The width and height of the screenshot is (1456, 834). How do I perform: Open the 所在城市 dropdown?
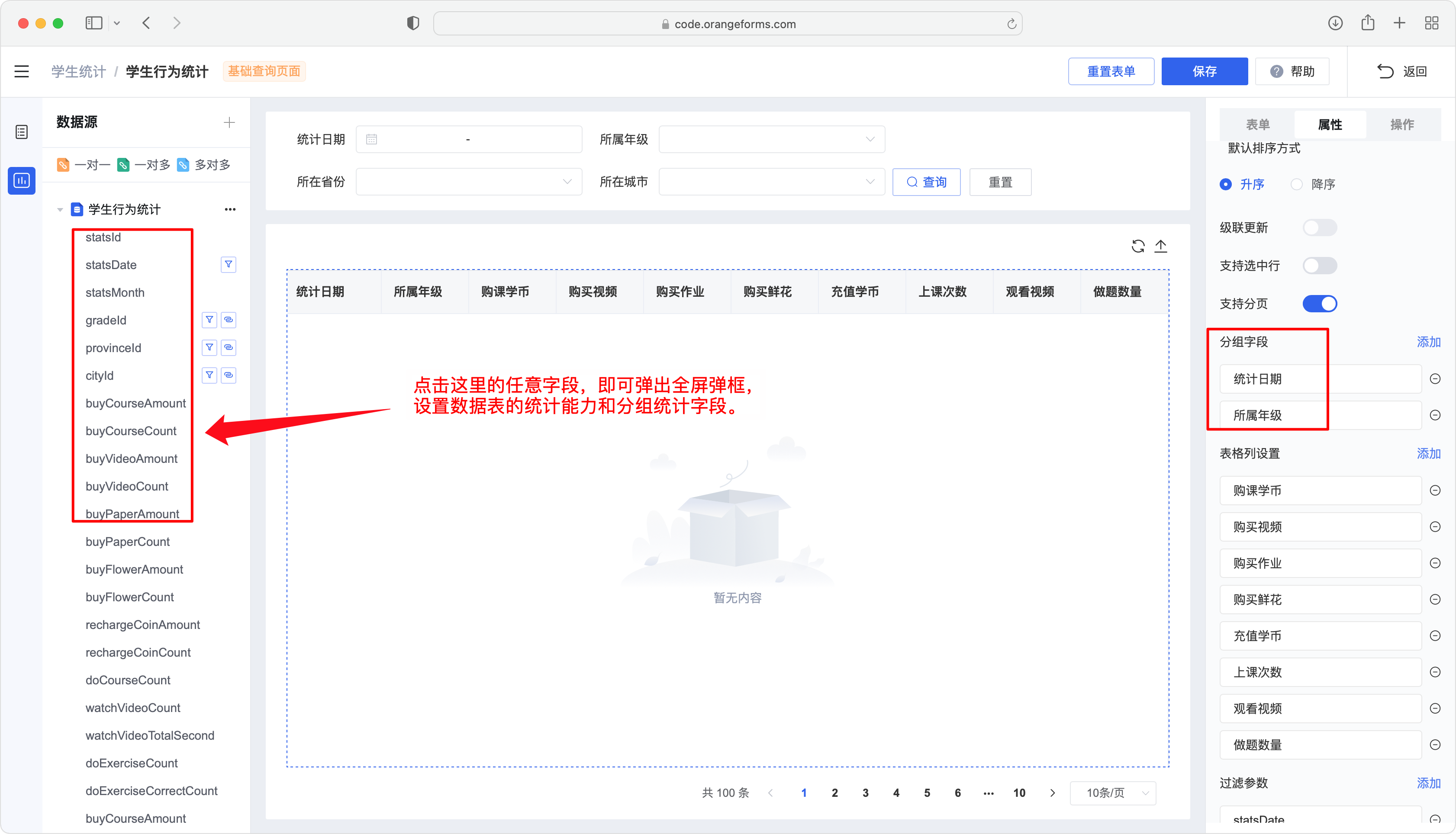click(772, 182)
